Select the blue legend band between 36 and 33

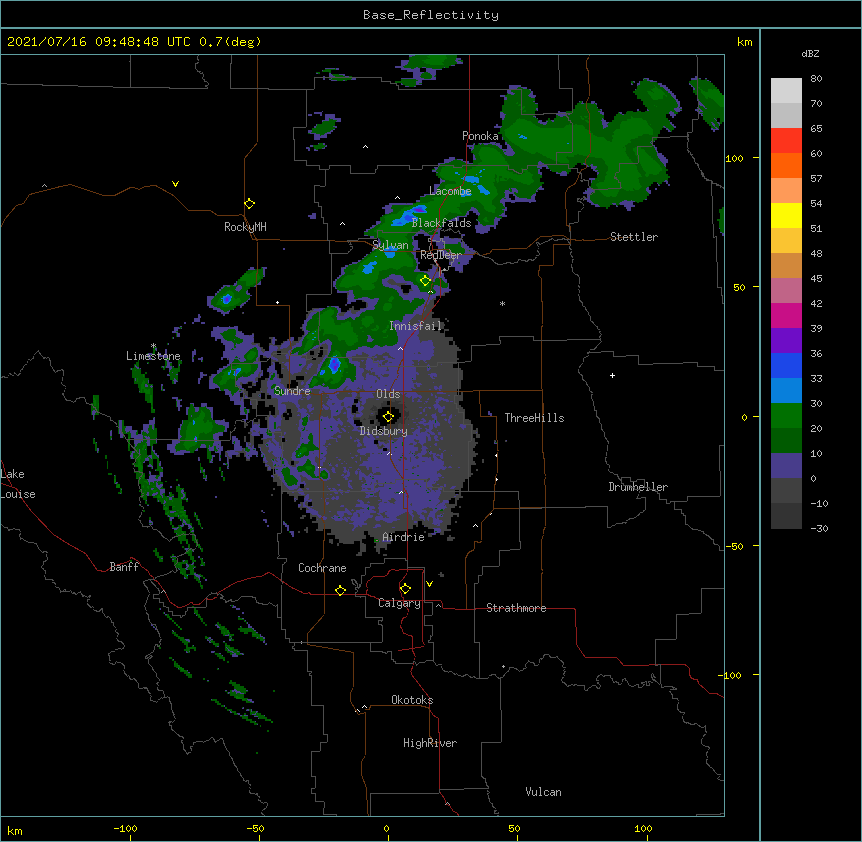click(786, 365)
